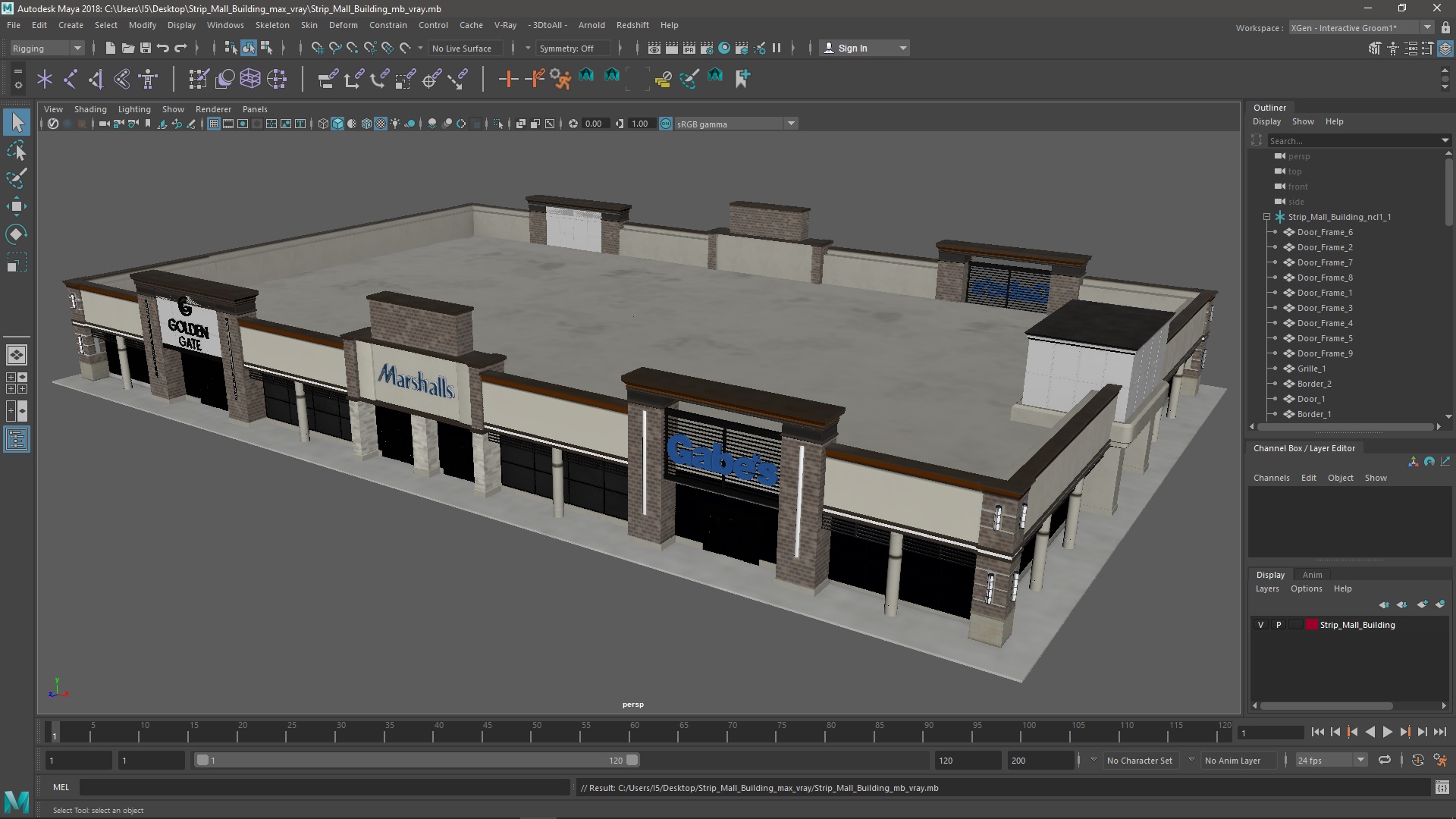Activate the Move tool
Image resolution: width=1456 pixels, height=819 pixels.
pos(17,206)
